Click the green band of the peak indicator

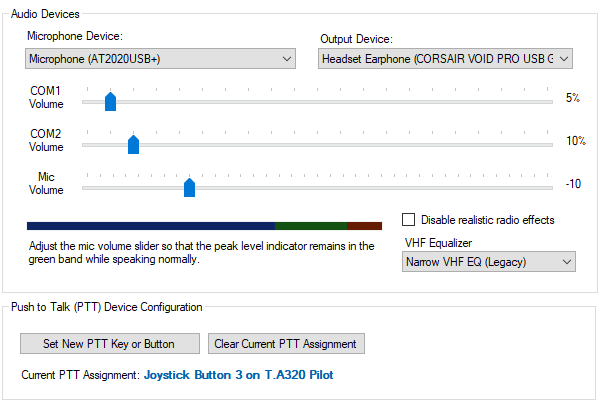[x=311, y=226]
